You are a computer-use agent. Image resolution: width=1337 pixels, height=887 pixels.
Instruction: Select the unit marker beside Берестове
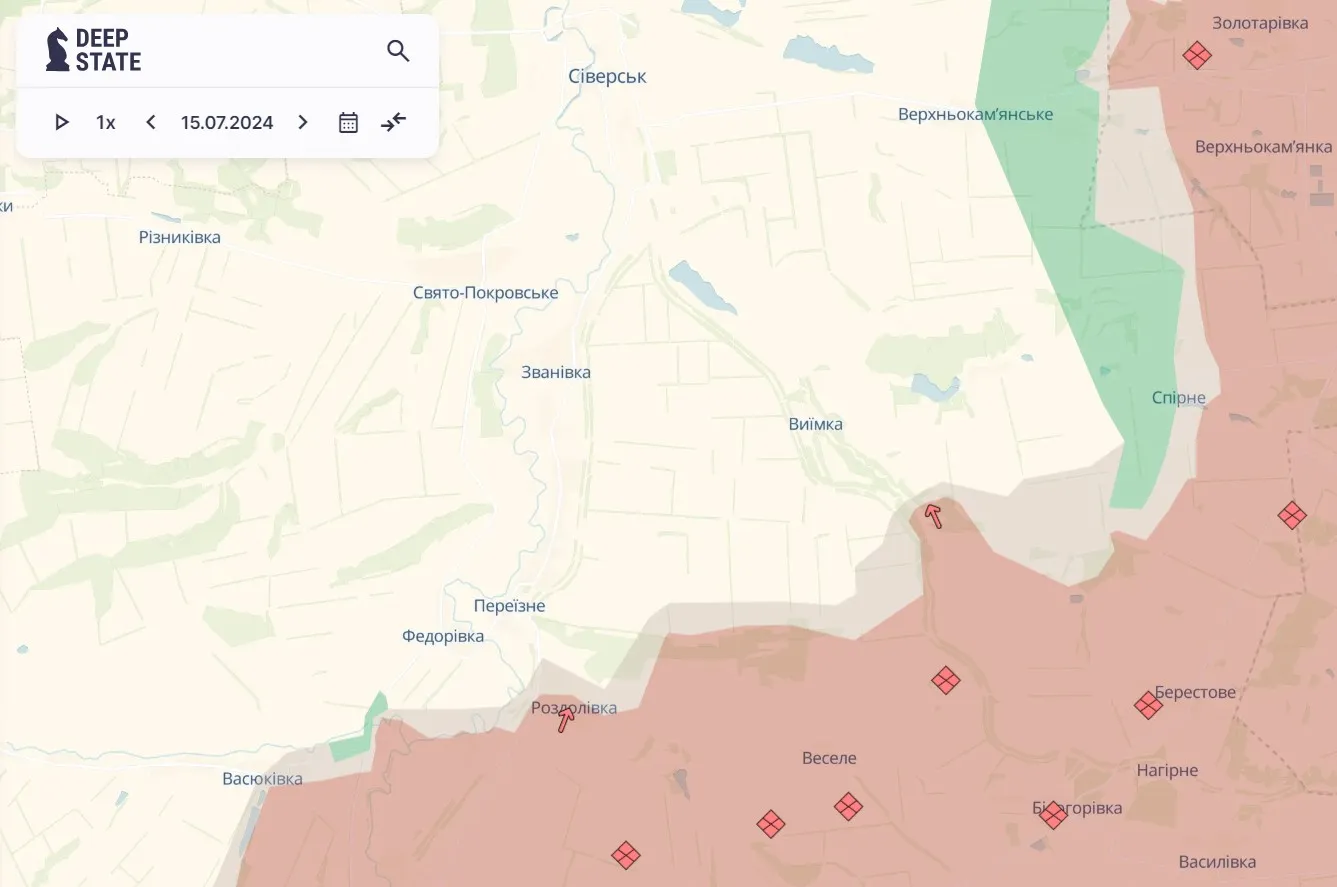pos(1148,706)
